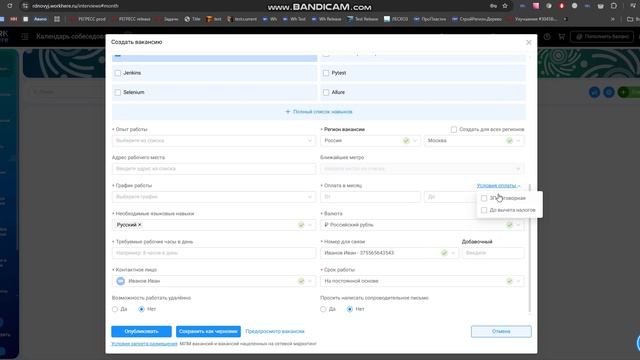
Task: Click the Отмена button
Action: 501,331
